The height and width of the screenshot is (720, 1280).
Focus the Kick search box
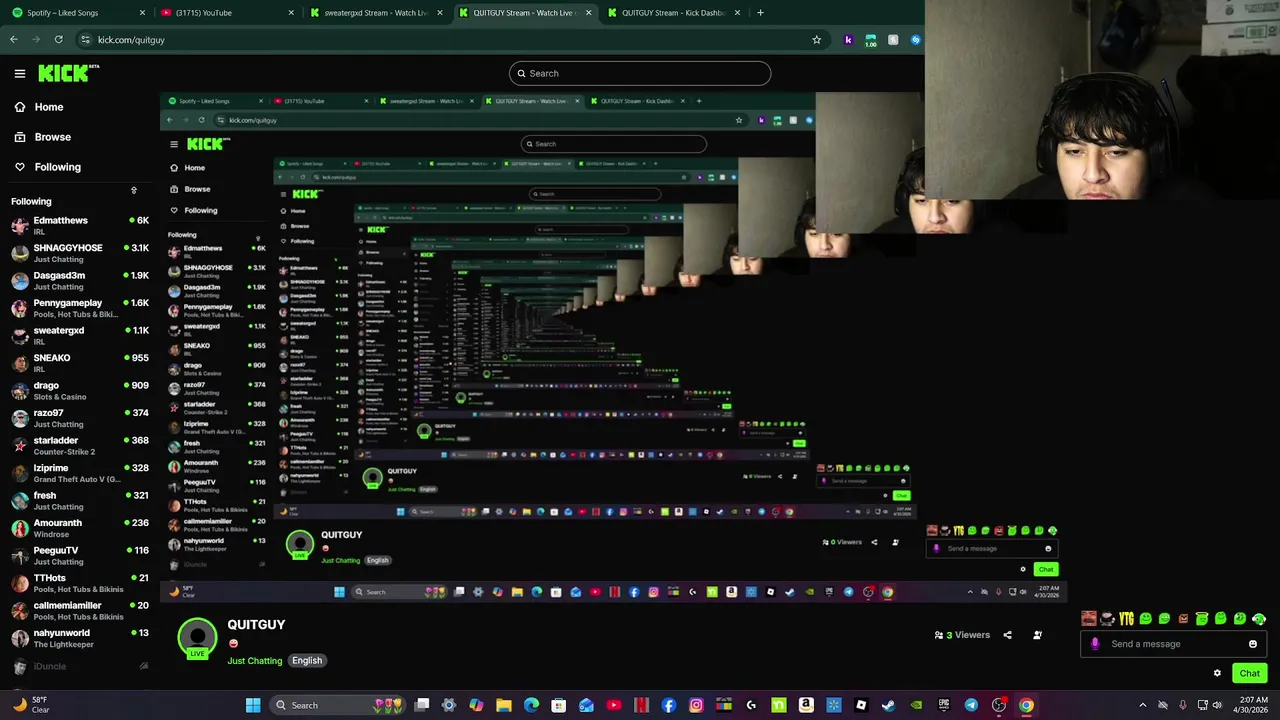point(640,73)
